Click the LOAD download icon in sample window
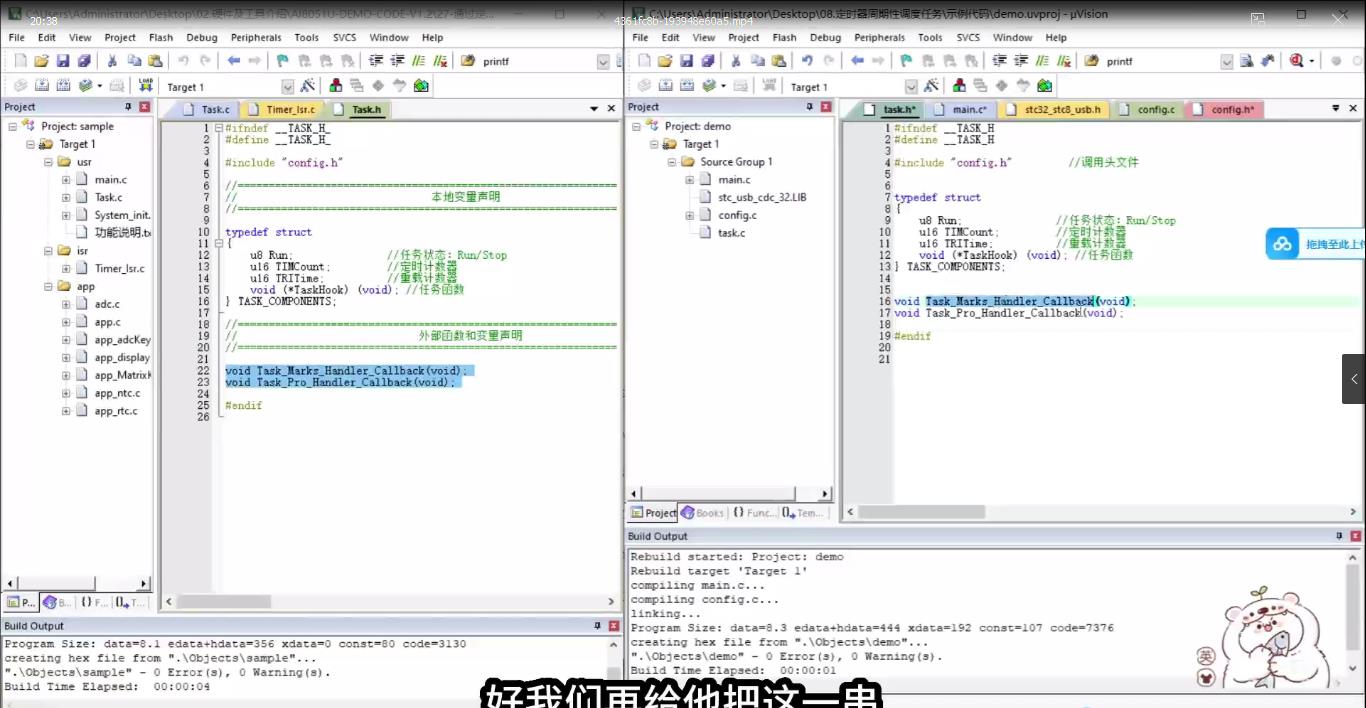Image resolution: width=1366 pixels, height=708 pixels. (x=146, y=86)
